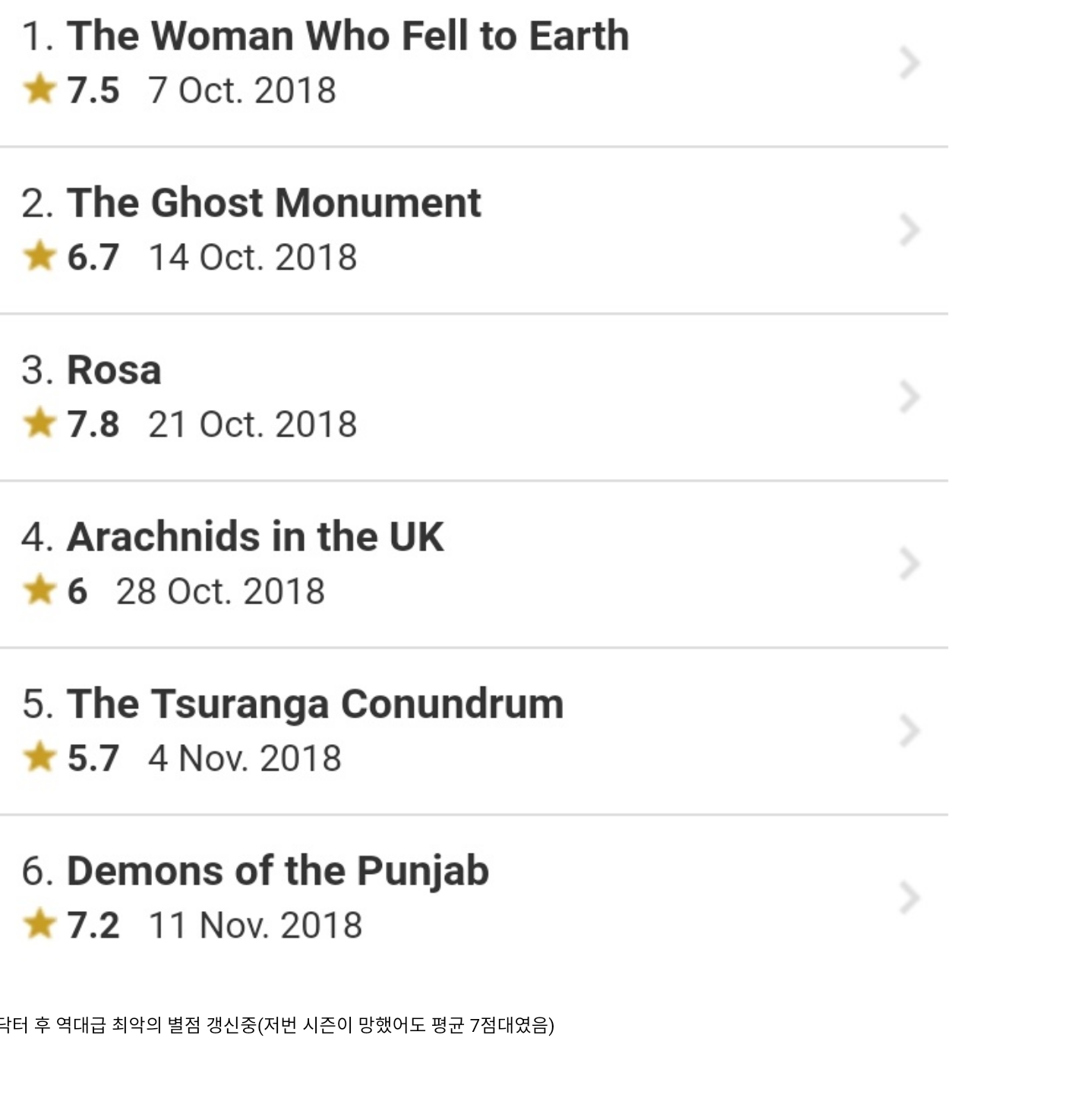Expand The Woman Who Fell to Earth chevron

(909, 62)
